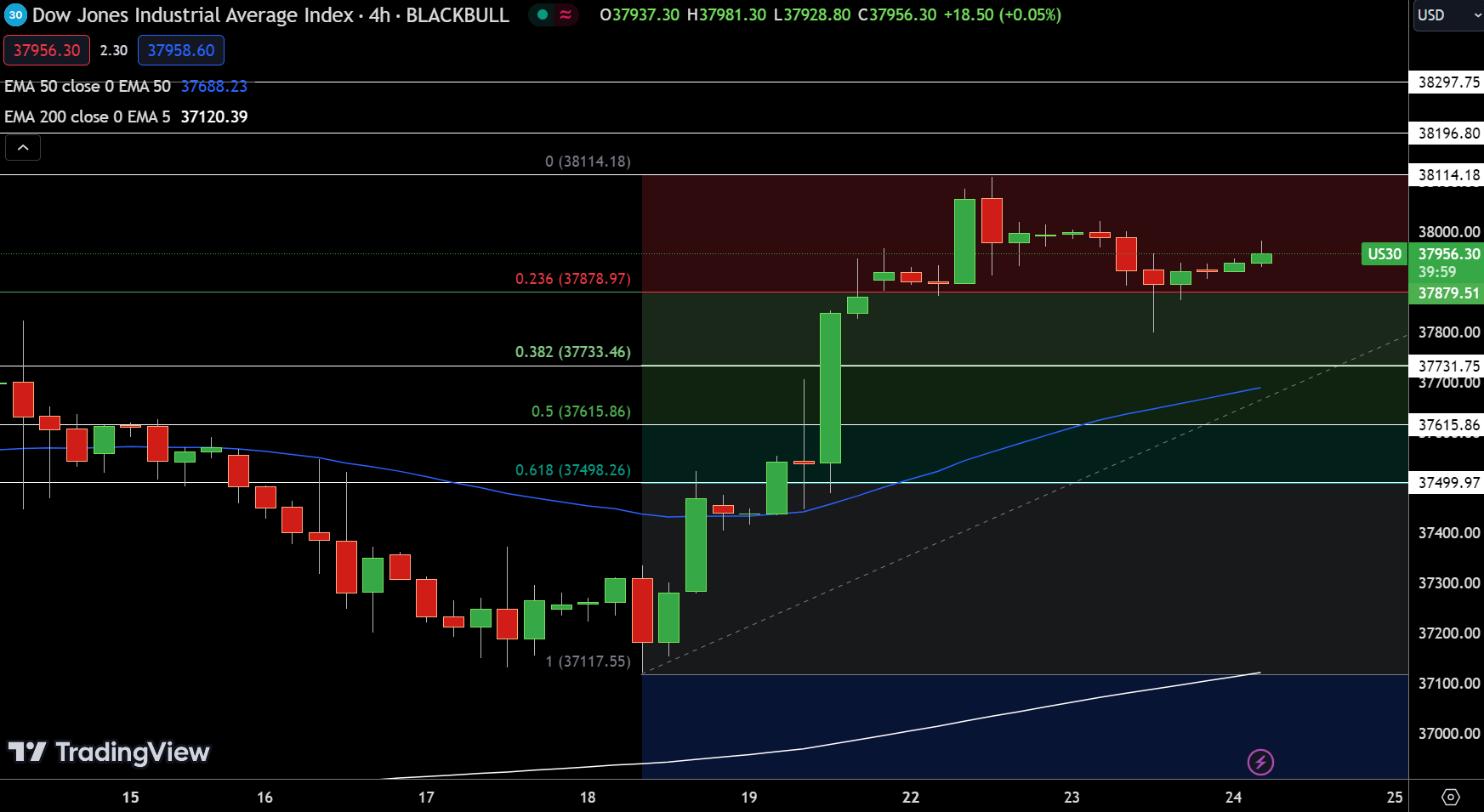This screenshot has height=812, width=1484.
Task: Click the 0.382 (37733.46) Fibonacci label
Action: (573, 352)
